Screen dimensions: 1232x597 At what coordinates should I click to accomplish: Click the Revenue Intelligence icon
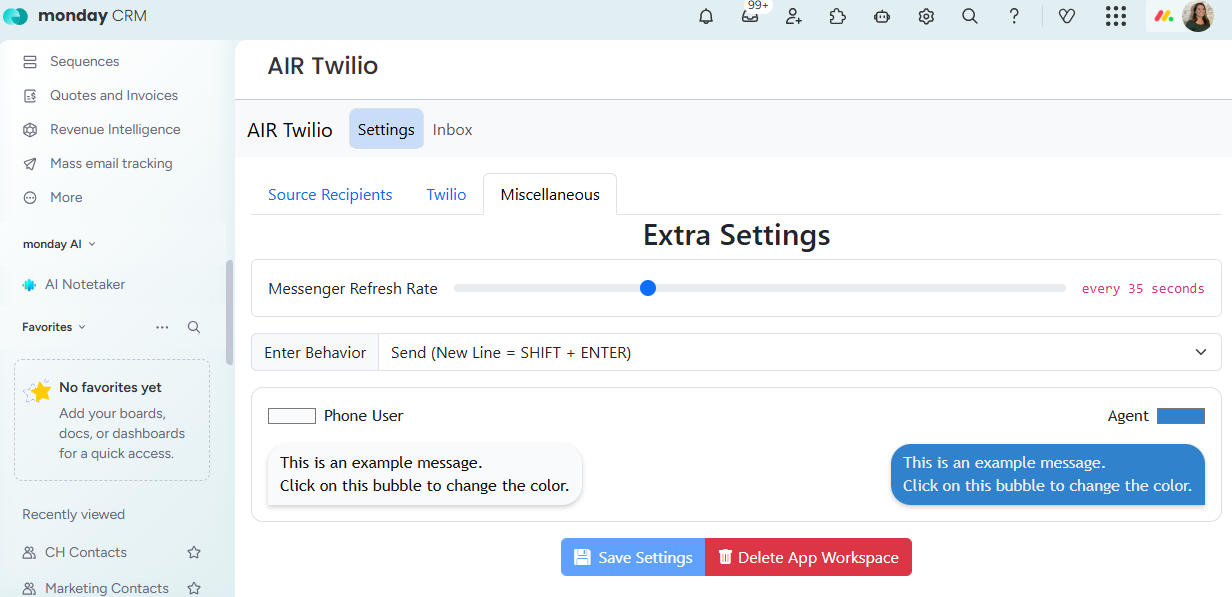point(30,130)
